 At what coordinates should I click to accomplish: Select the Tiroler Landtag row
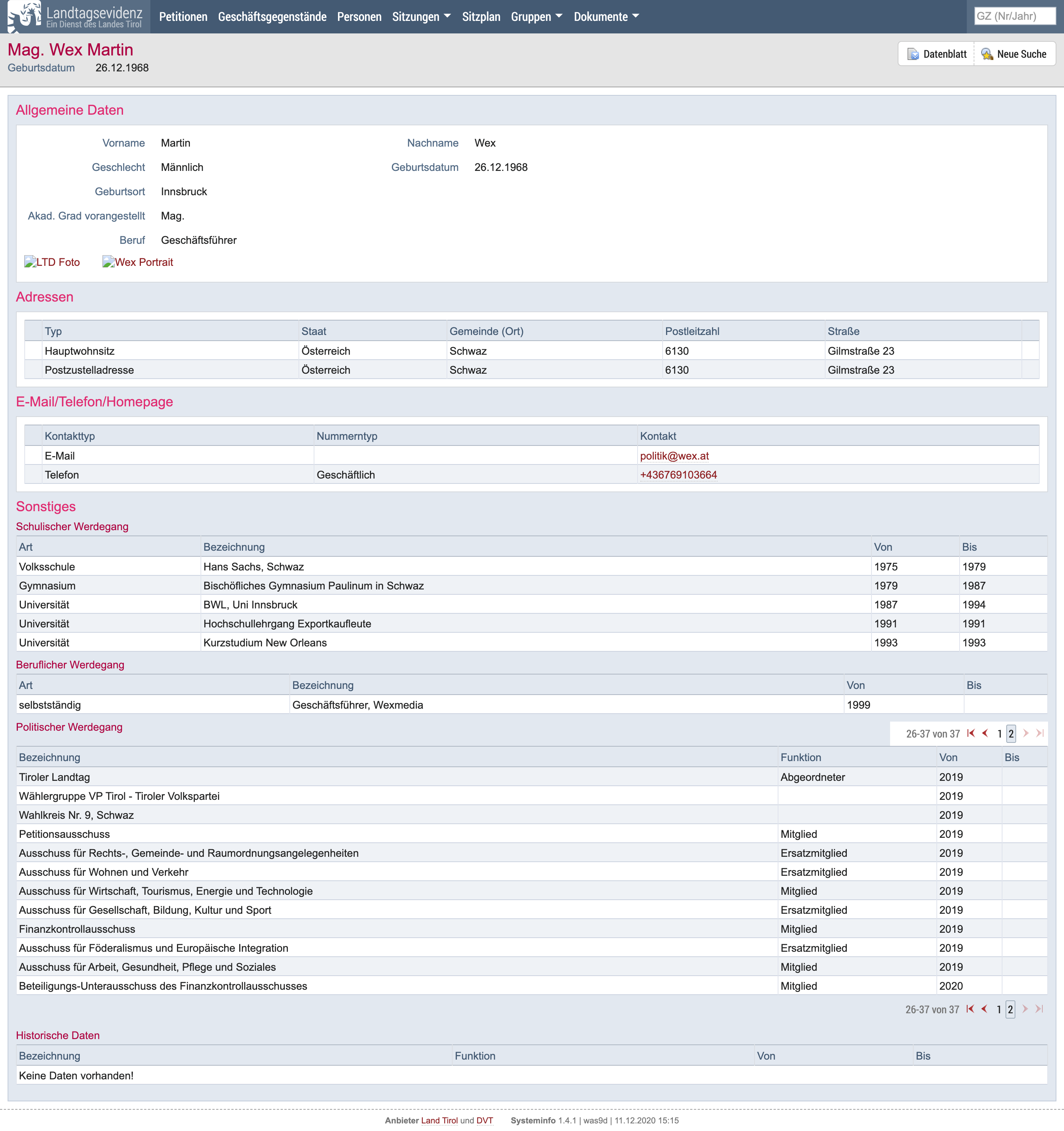point(532,777)
